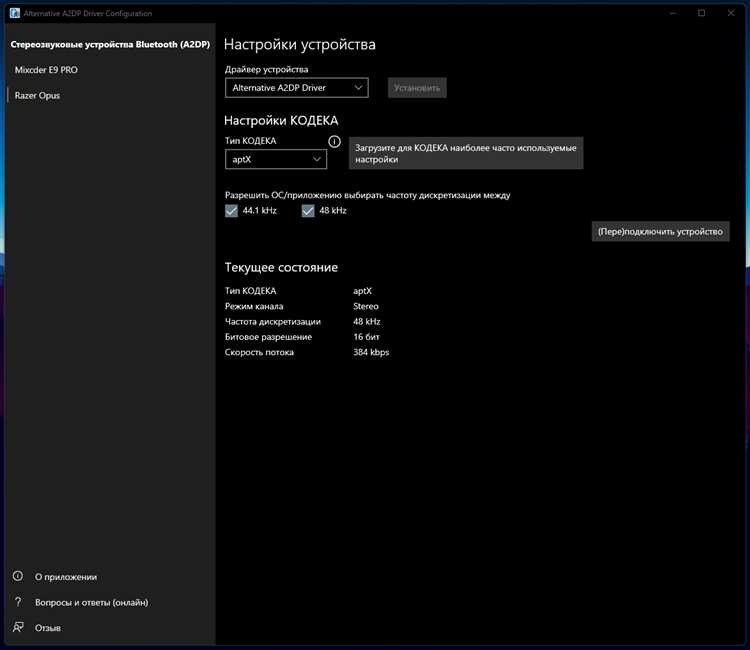Open 'Отзыв' feedback entry

48,628
